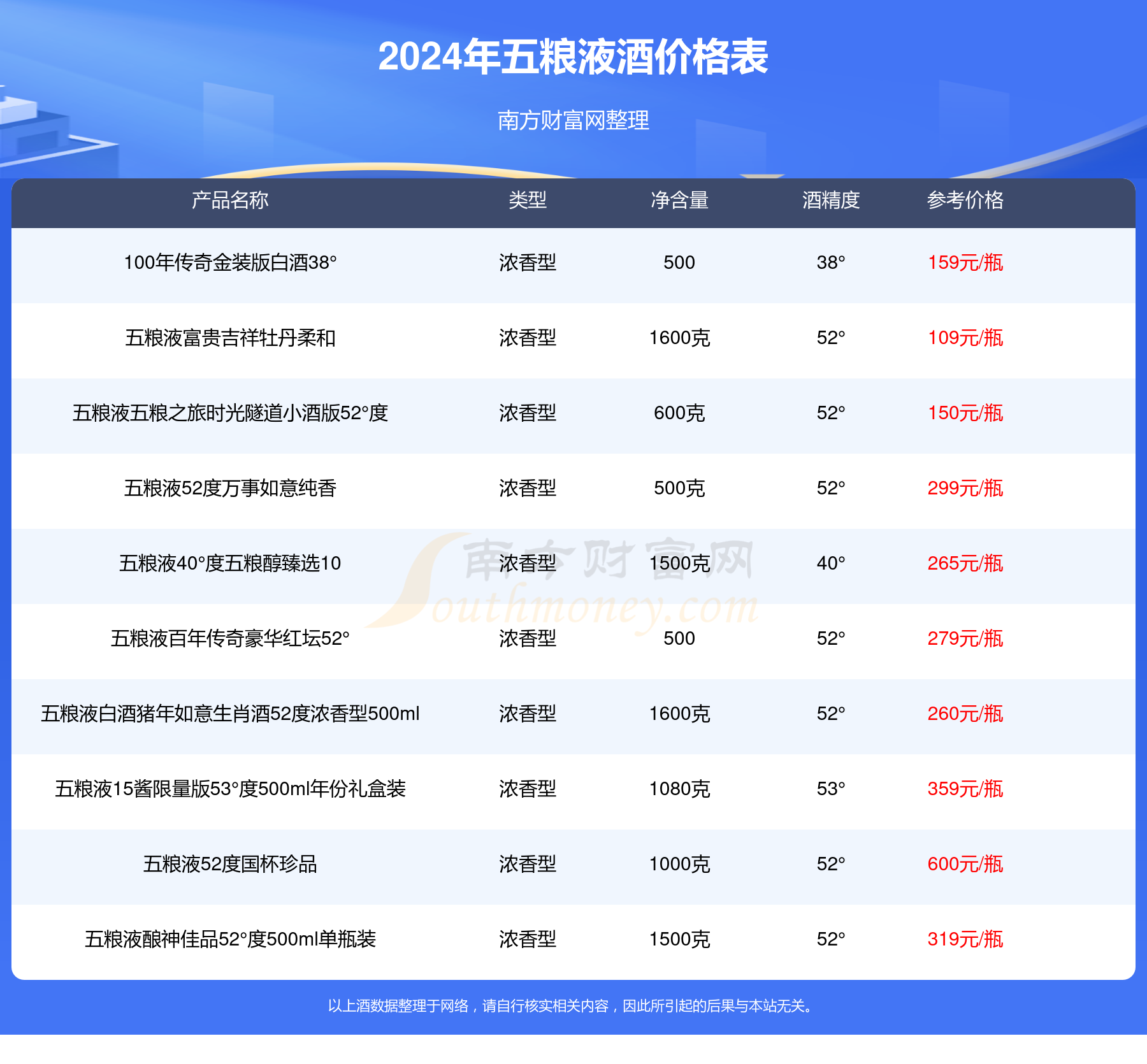Viewport: 1147px width, 1064px height.
Task: Click the 类型 column header
Action: [x=528, y=200]
